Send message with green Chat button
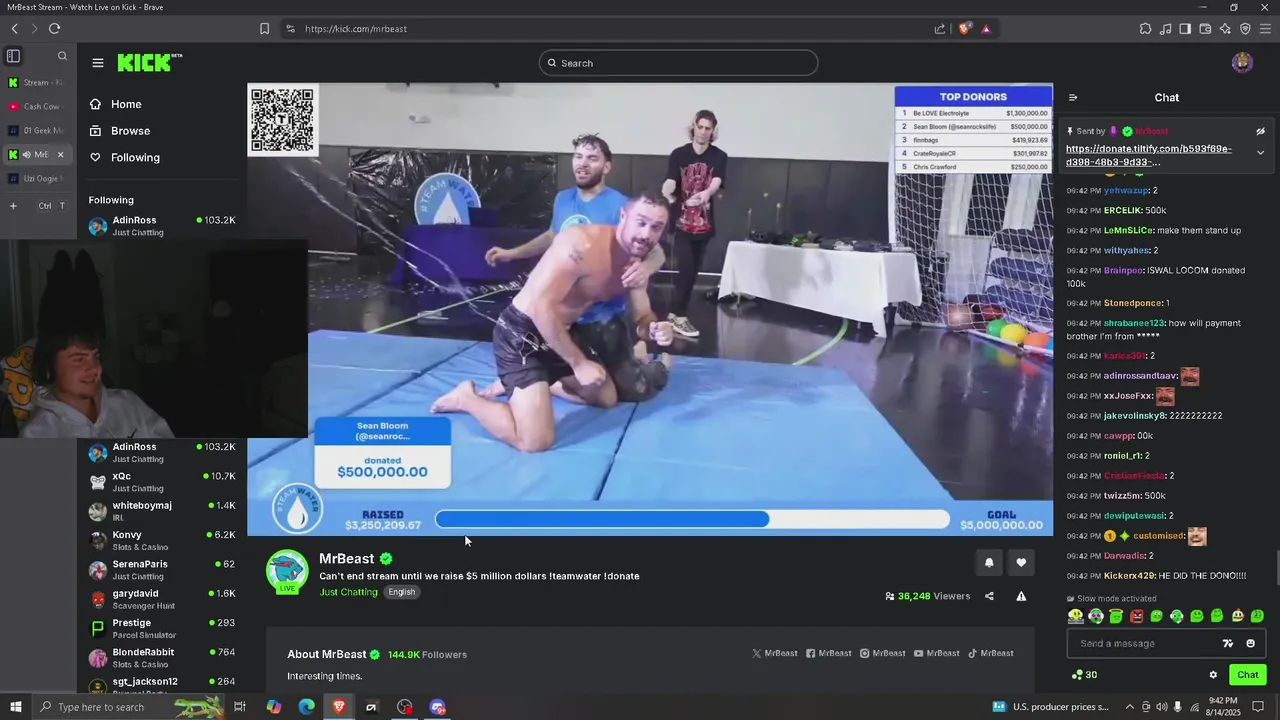The width and height of the screenshot is (1280, 720). (1248, 675)
